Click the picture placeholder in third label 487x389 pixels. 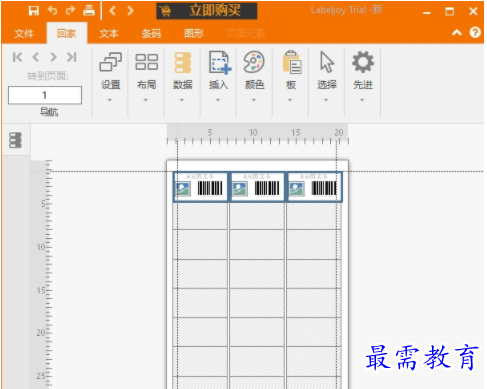tap(297, 189)
